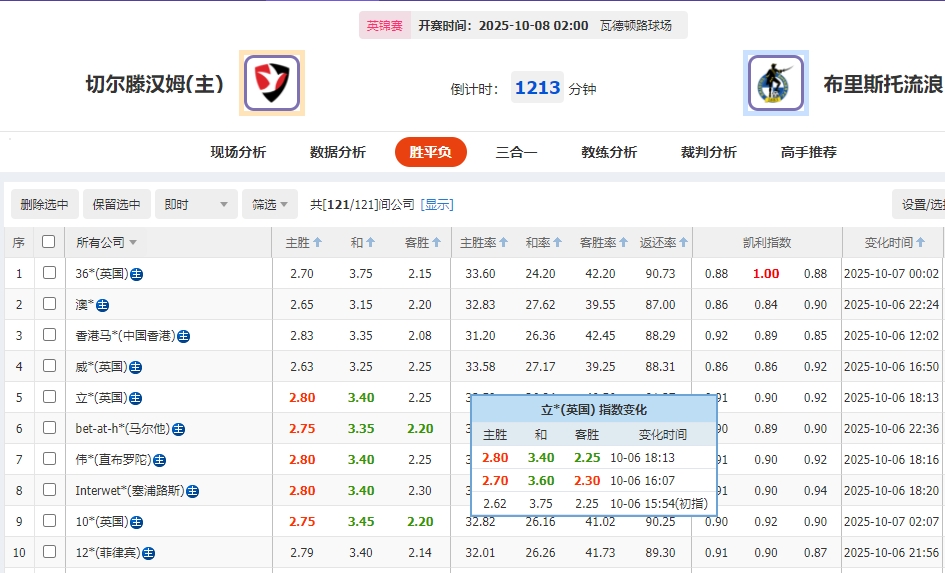The image size is (945, 573).
Task: Sort by 客胜率 column arrow
Action: click(623, 242)
